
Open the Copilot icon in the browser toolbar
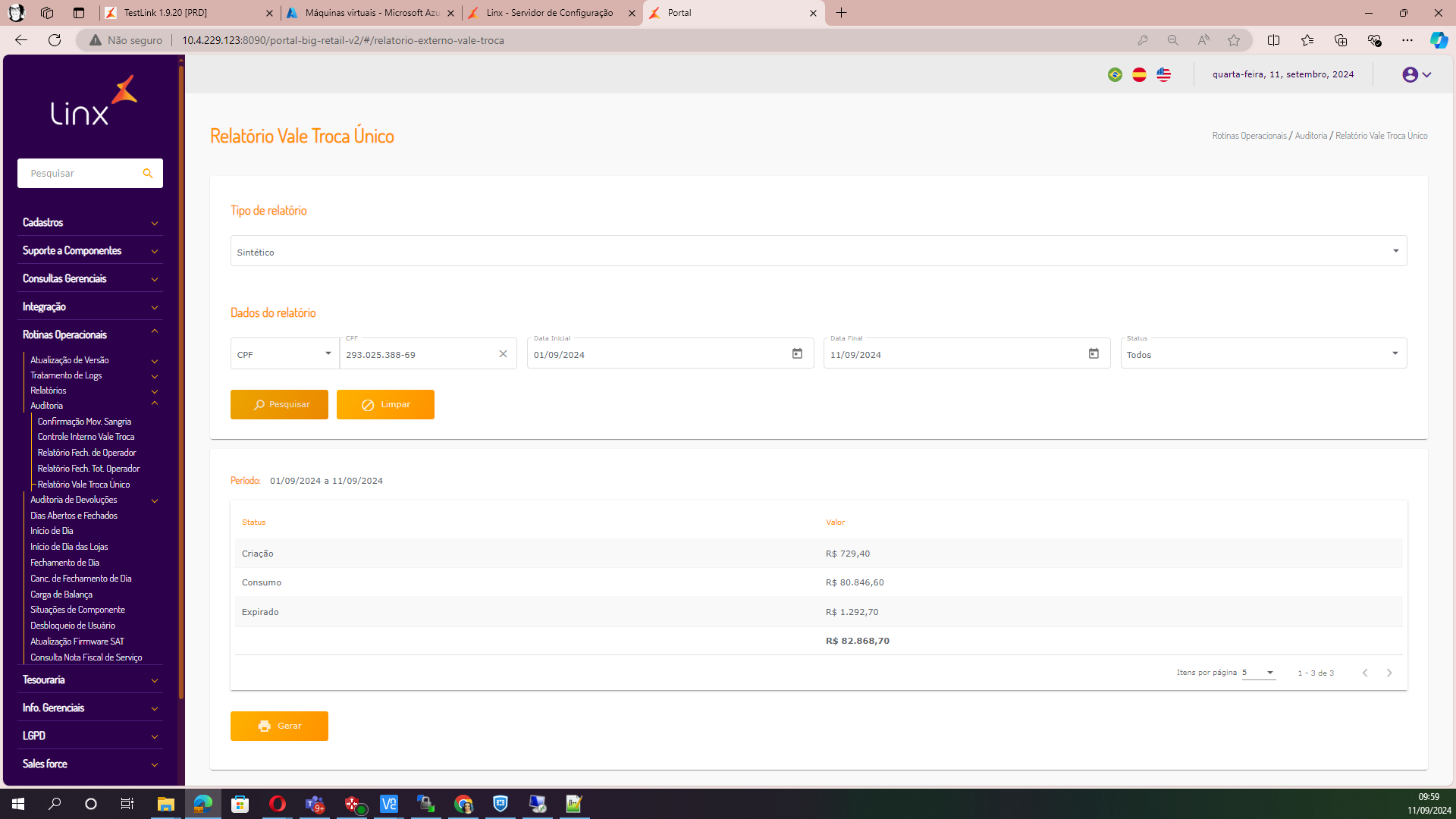pyautogui.click(x=1439, y=40)
